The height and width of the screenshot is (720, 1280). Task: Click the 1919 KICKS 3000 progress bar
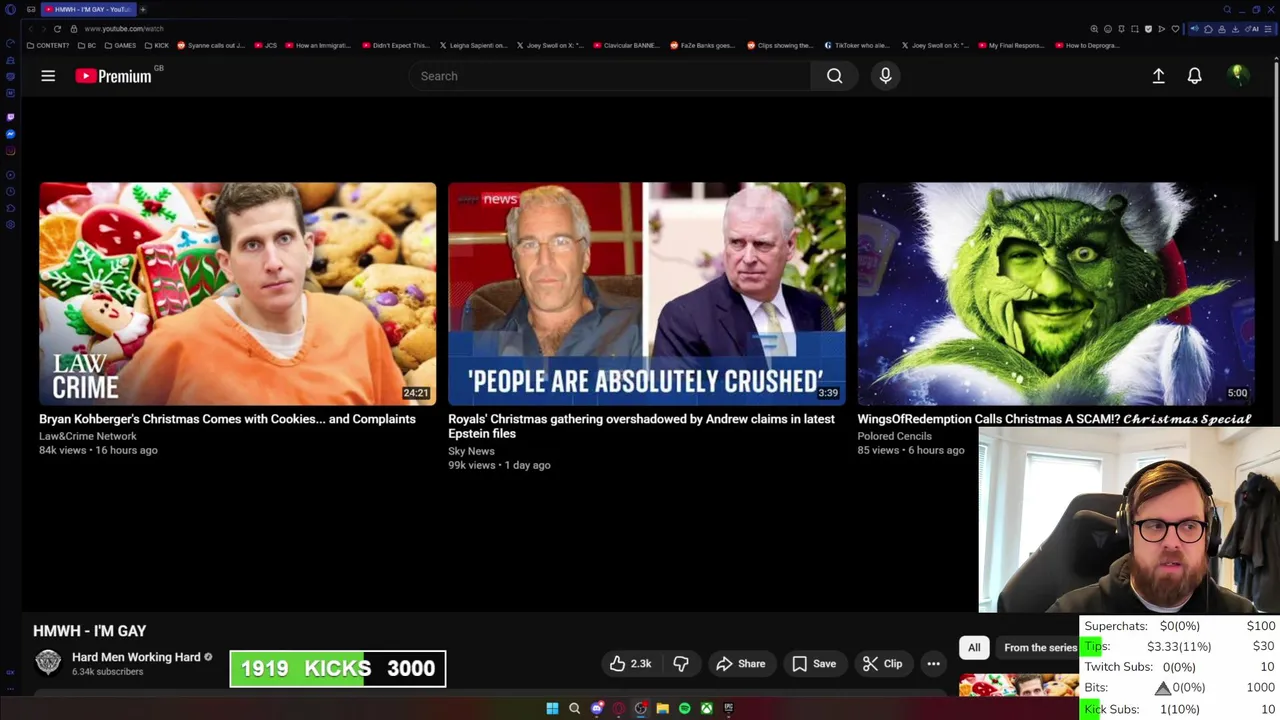pos(338,669)
